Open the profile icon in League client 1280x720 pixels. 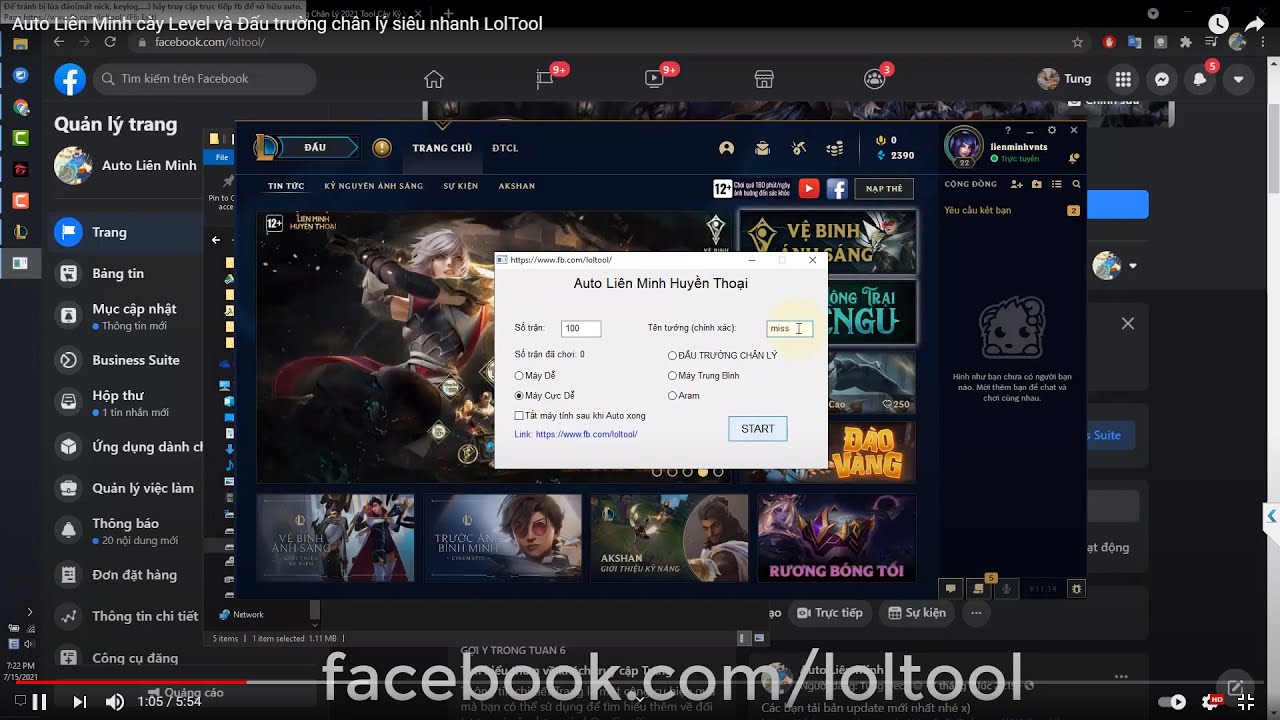(x=727, y=148)
